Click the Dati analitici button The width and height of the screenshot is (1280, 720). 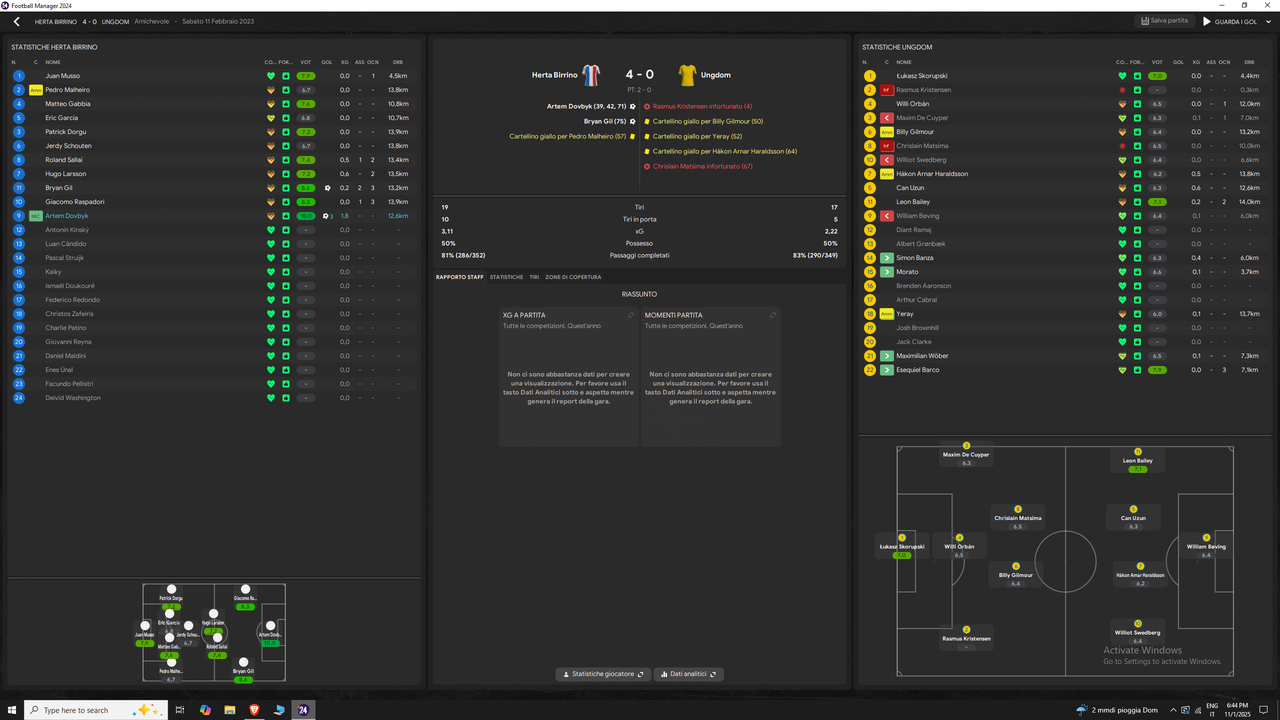pyautogui.click(x=689, y=674)
